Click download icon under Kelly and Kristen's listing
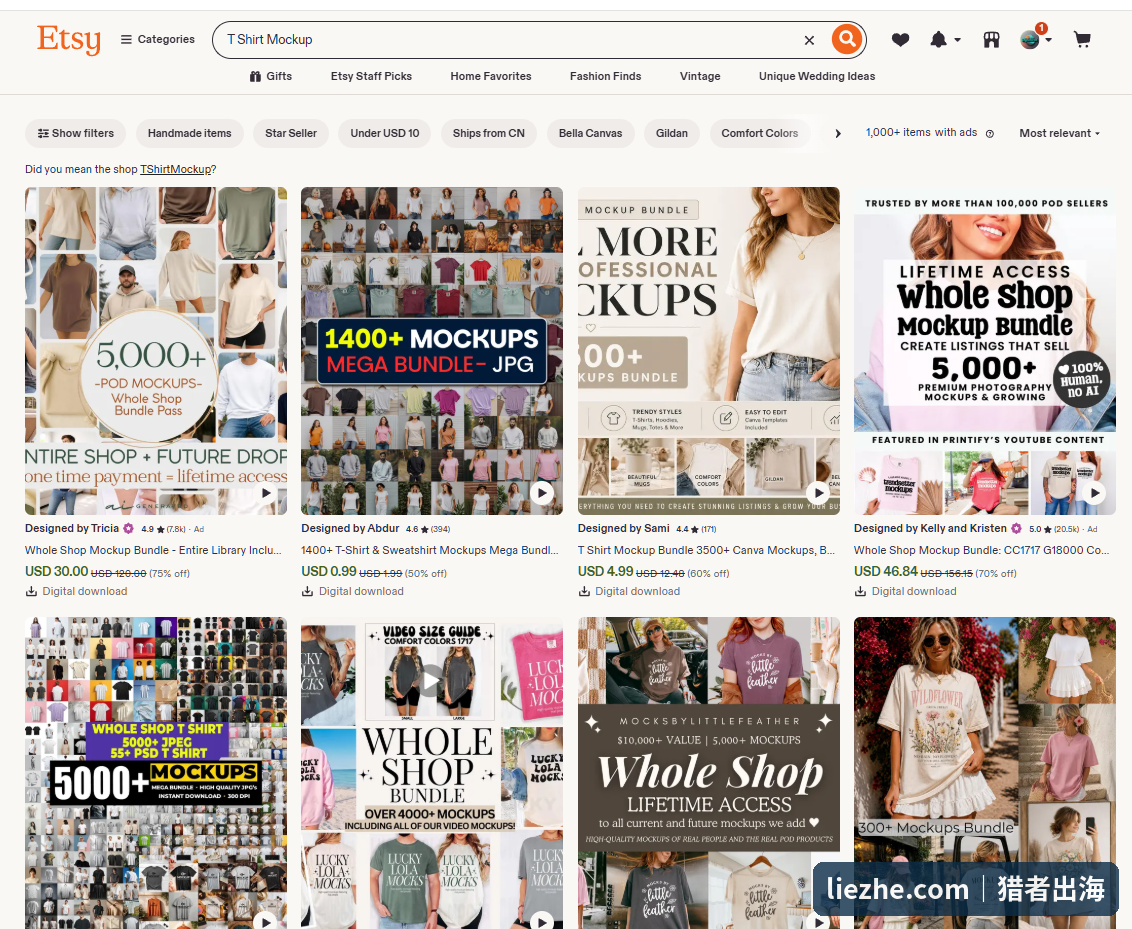1132x929 pixels. coord(861,591)
